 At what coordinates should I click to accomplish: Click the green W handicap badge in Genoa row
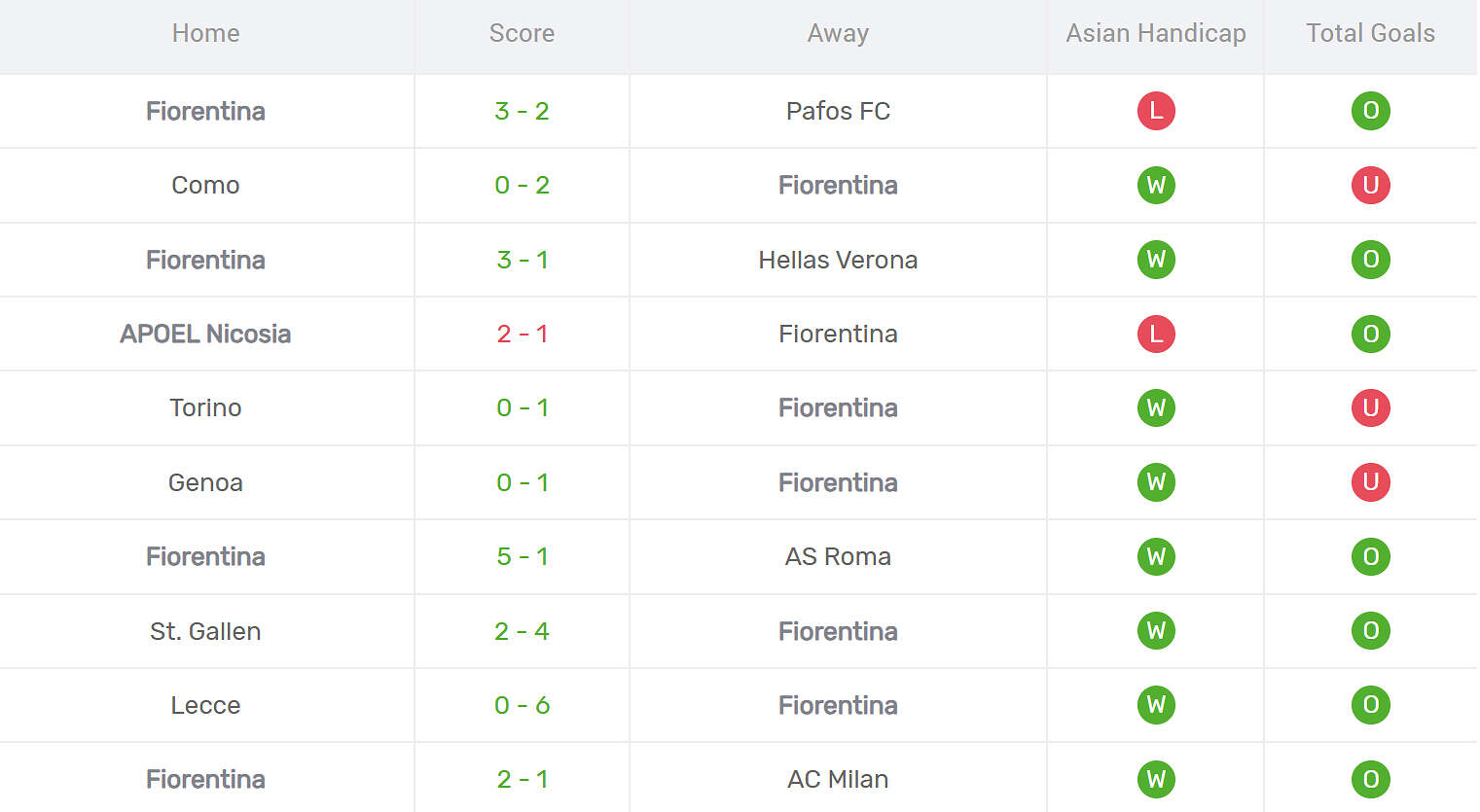1156,482
